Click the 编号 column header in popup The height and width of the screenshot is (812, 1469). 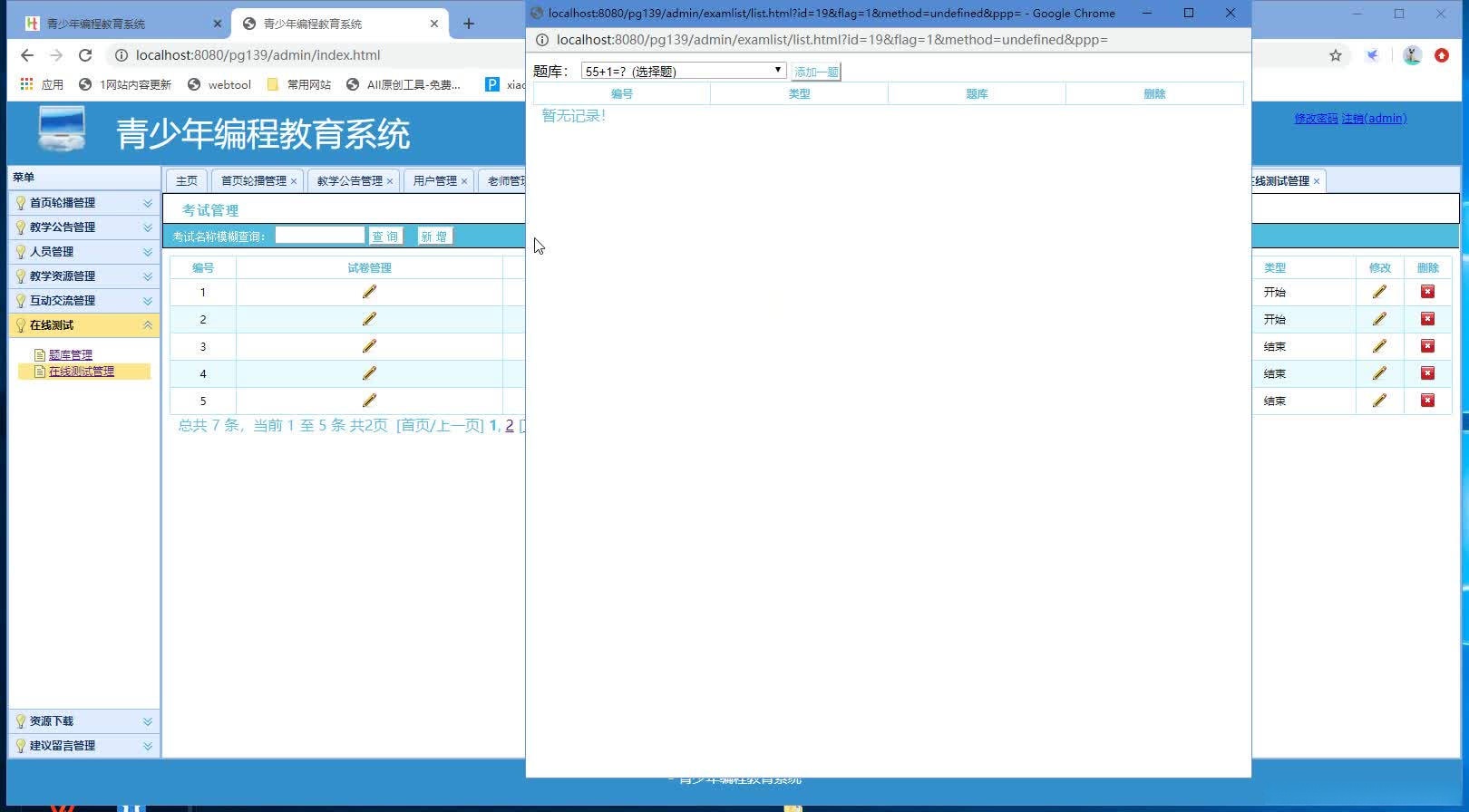622,94
